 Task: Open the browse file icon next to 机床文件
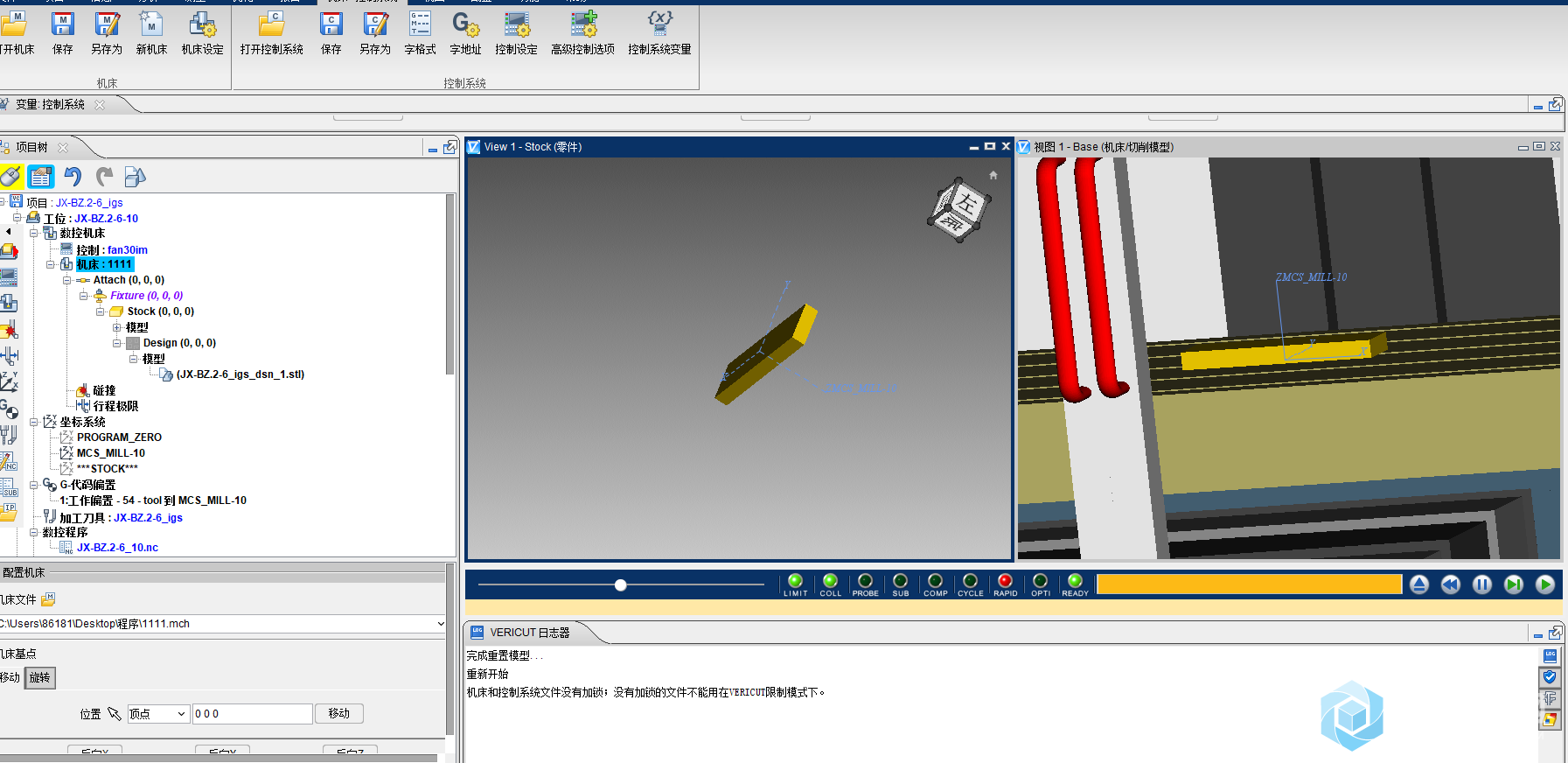click(48, 599)
